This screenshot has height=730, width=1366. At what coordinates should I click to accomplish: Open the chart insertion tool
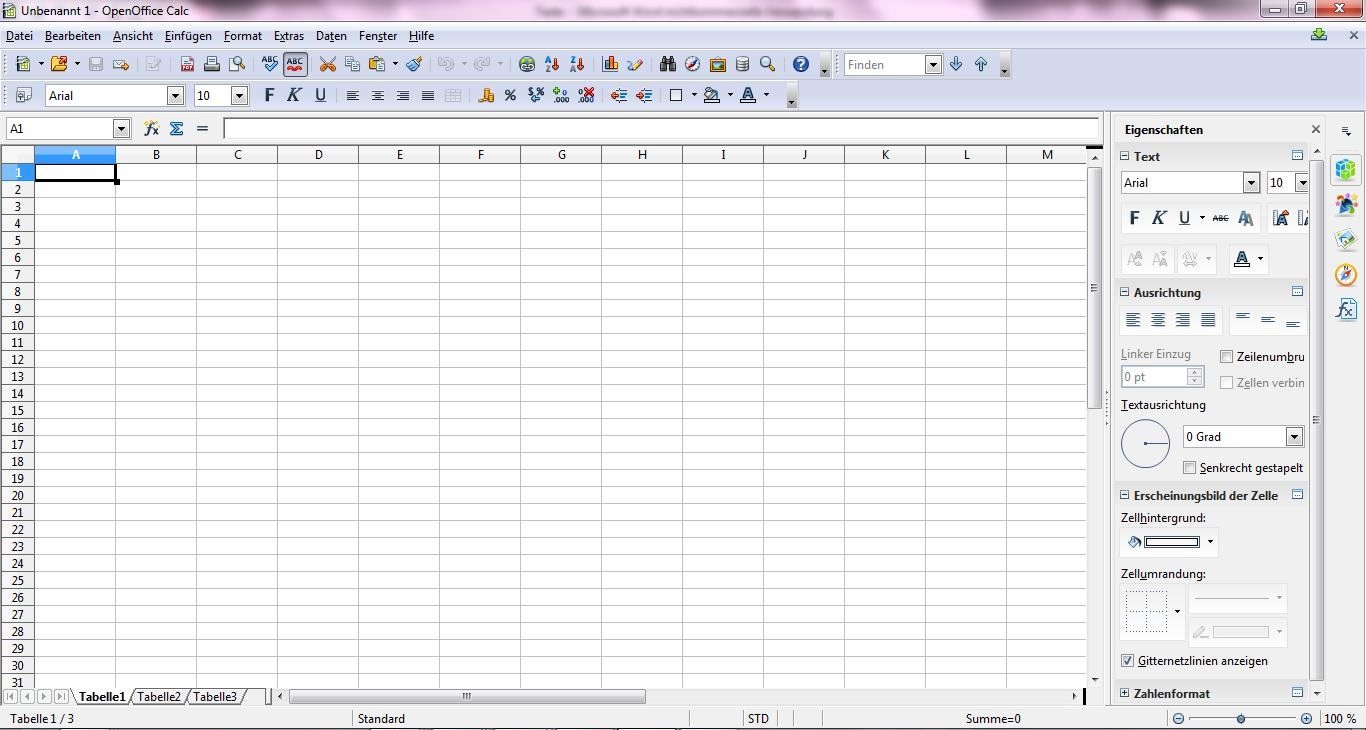coord(610,64)
